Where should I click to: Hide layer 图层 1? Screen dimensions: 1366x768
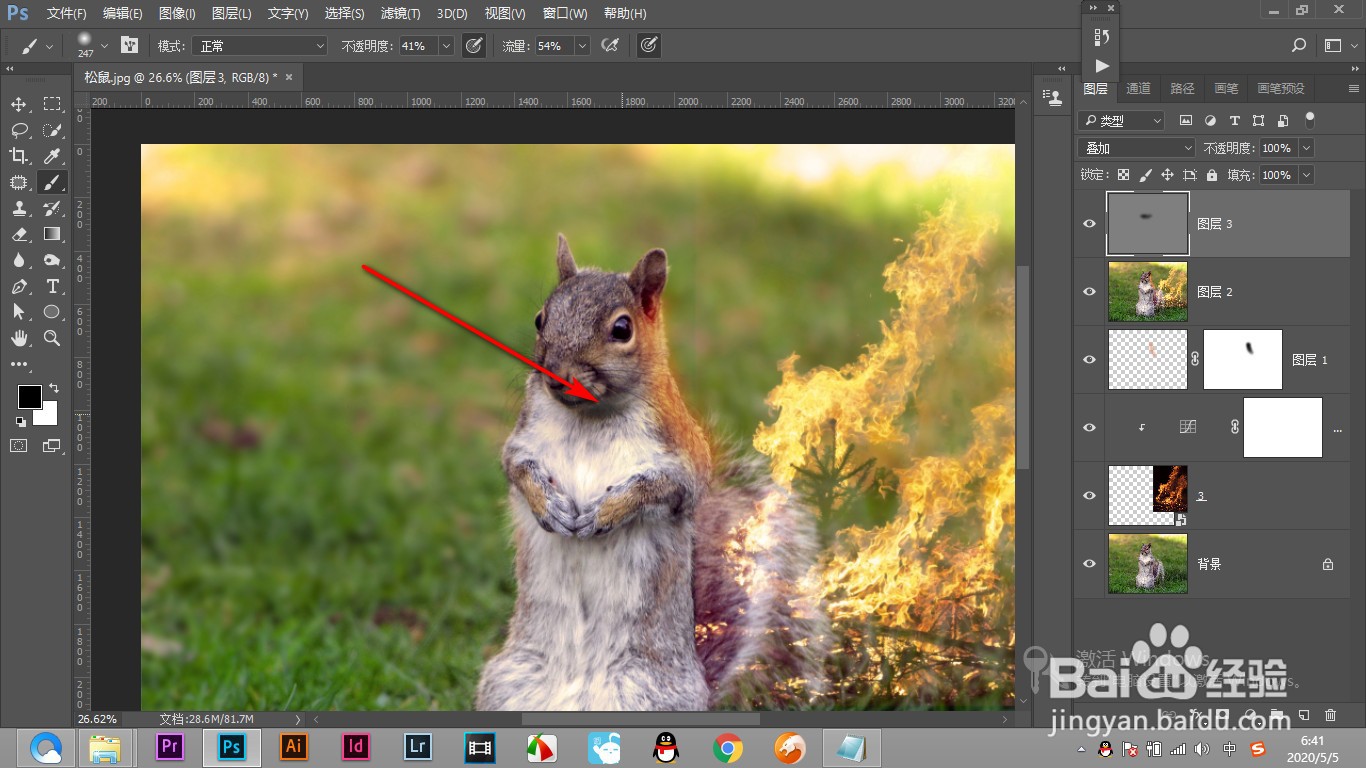[x=1090, y=360]
